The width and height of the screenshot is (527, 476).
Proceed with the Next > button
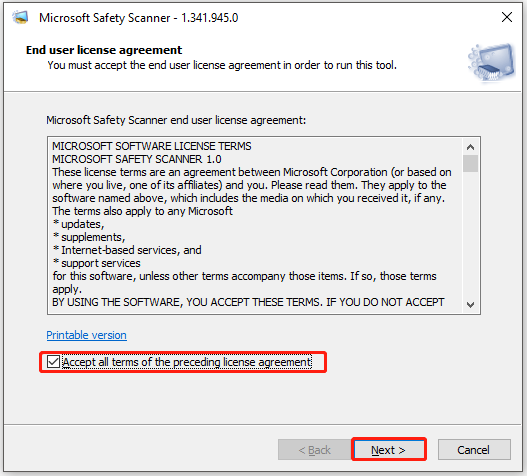(x=388, y=450)
